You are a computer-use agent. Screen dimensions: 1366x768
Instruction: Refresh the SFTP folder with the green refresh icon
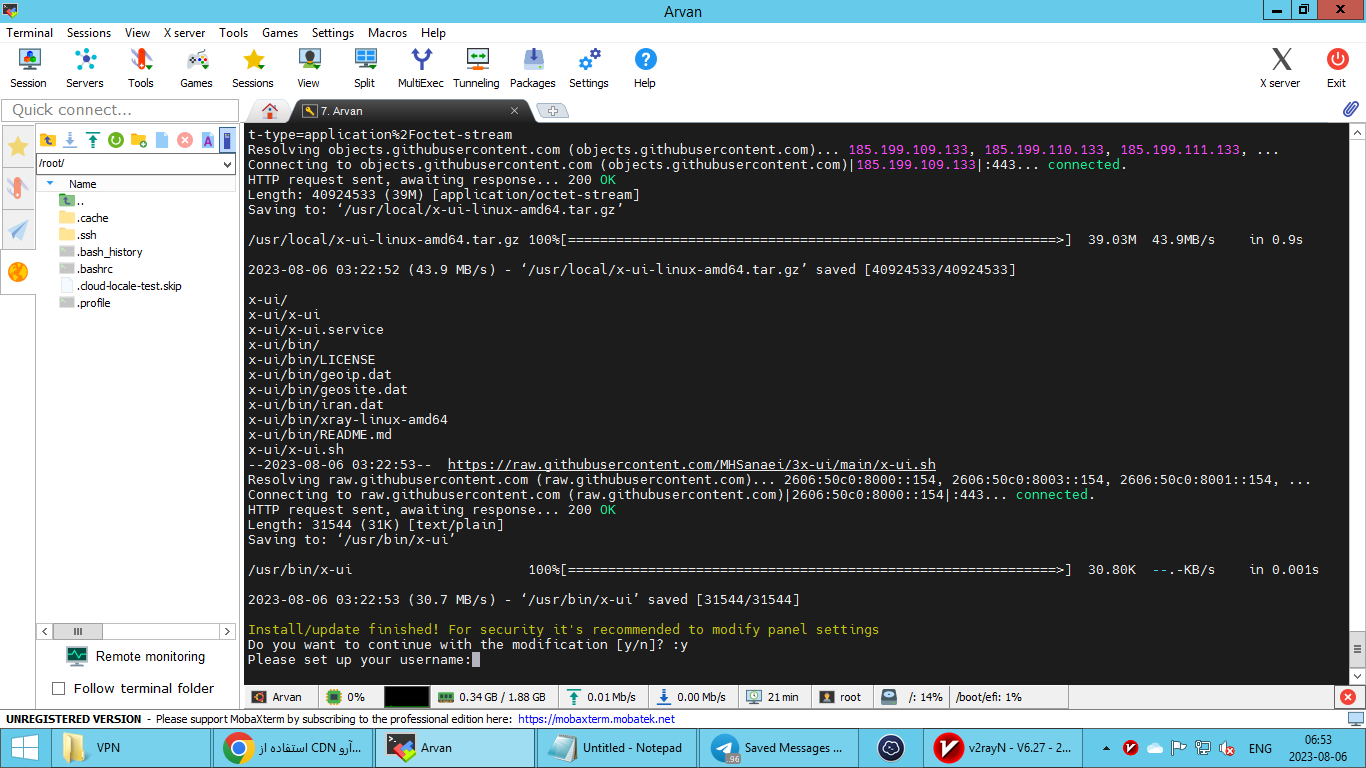pos(116,140)
